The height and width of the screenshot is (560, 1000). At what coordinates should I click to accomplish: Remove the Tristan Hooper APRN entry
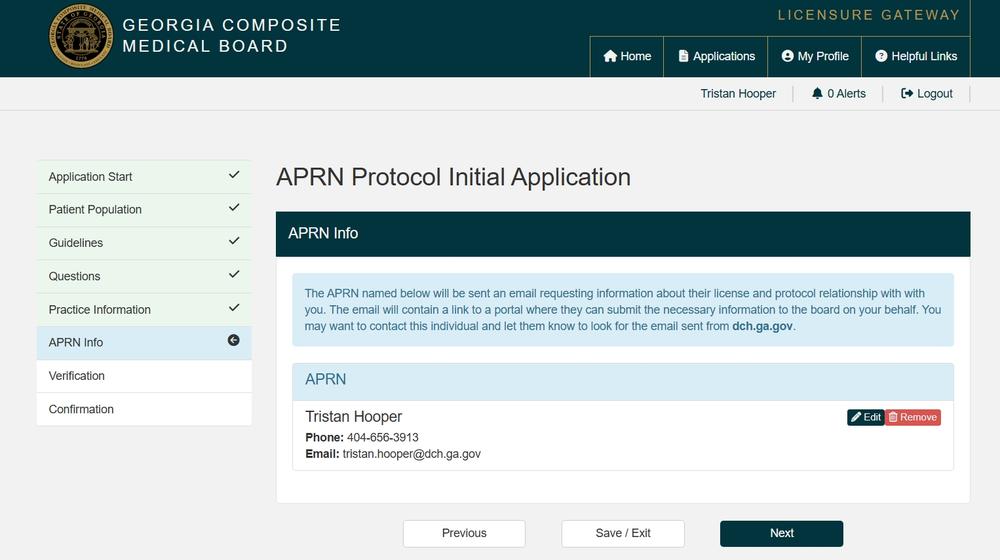[913, 417]
